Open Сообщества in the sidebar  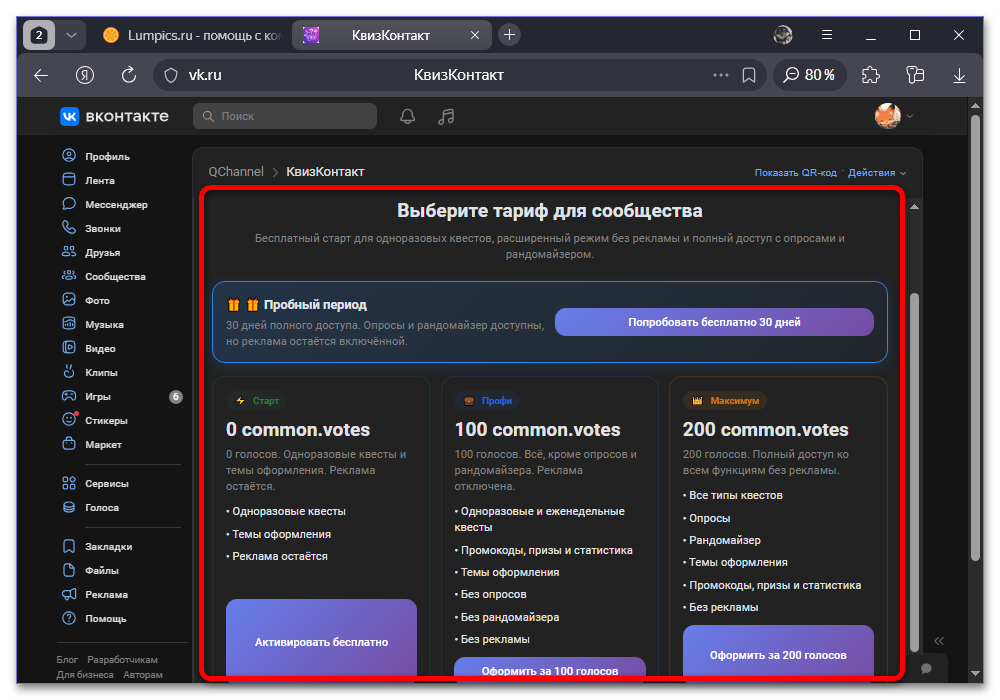click(x=115, y=277)
